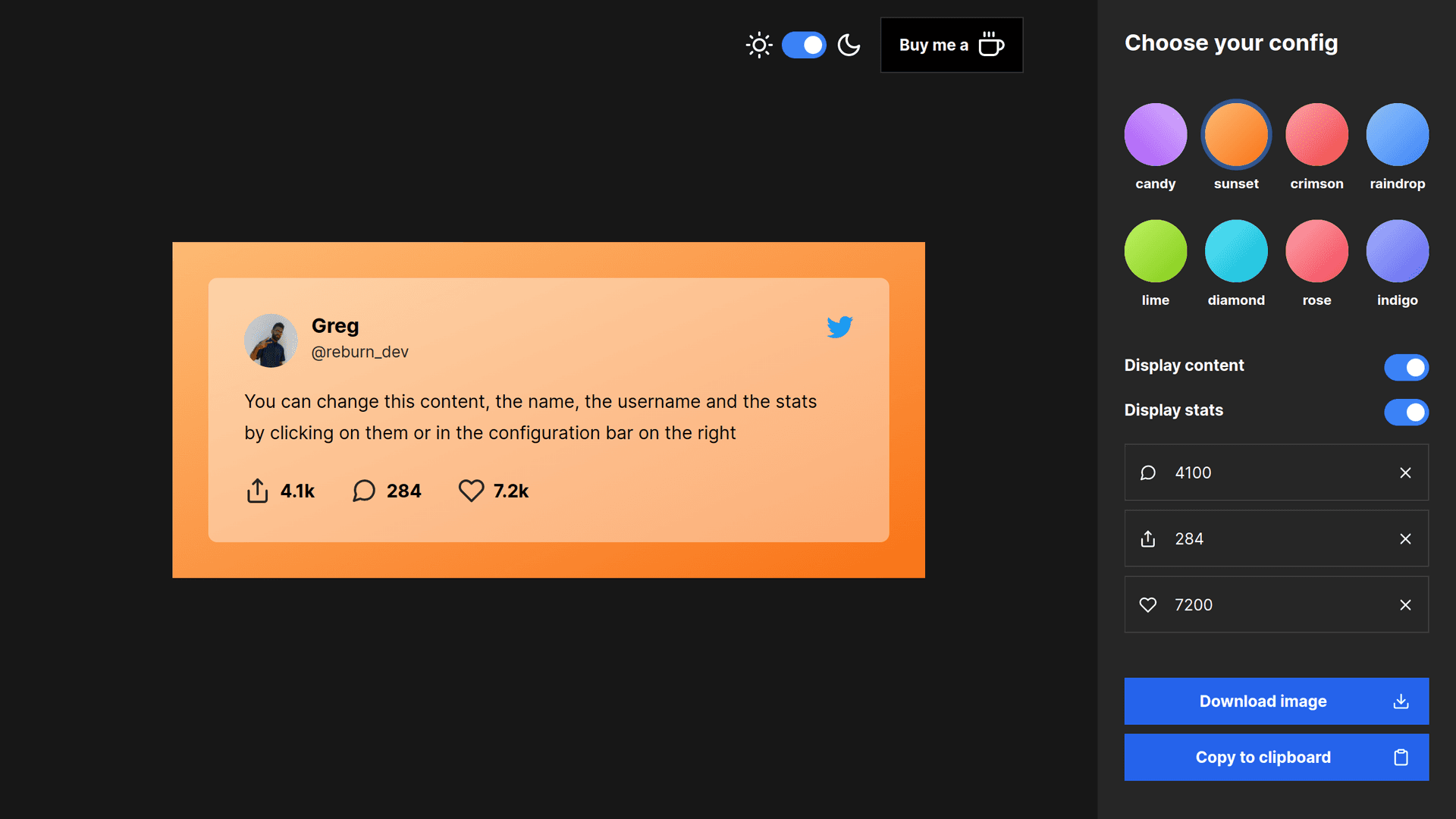Click the share icon in the 284 field
Screen dimensions: 1456x819
(1148, 538)
